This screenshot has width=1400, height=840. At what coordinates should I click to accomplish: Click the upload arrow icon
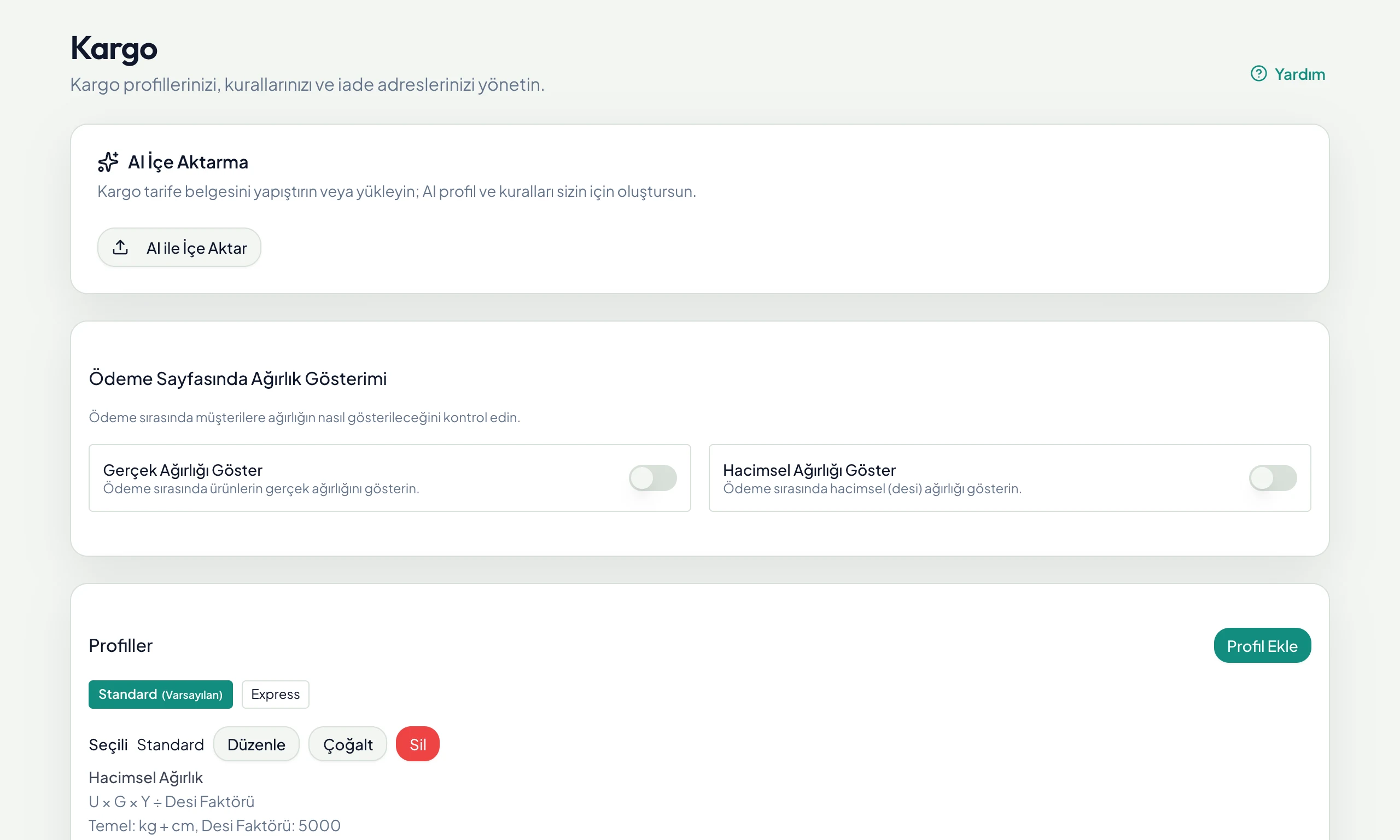[x=120, y=247]
